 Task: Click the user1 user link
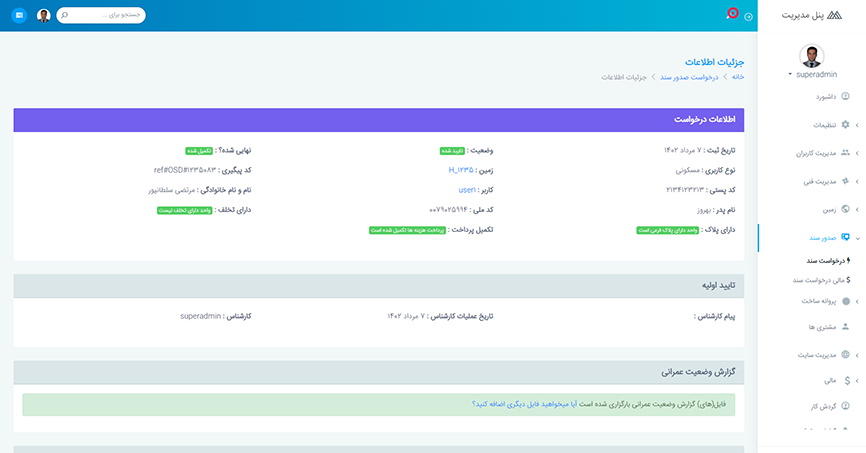point(466,189)
